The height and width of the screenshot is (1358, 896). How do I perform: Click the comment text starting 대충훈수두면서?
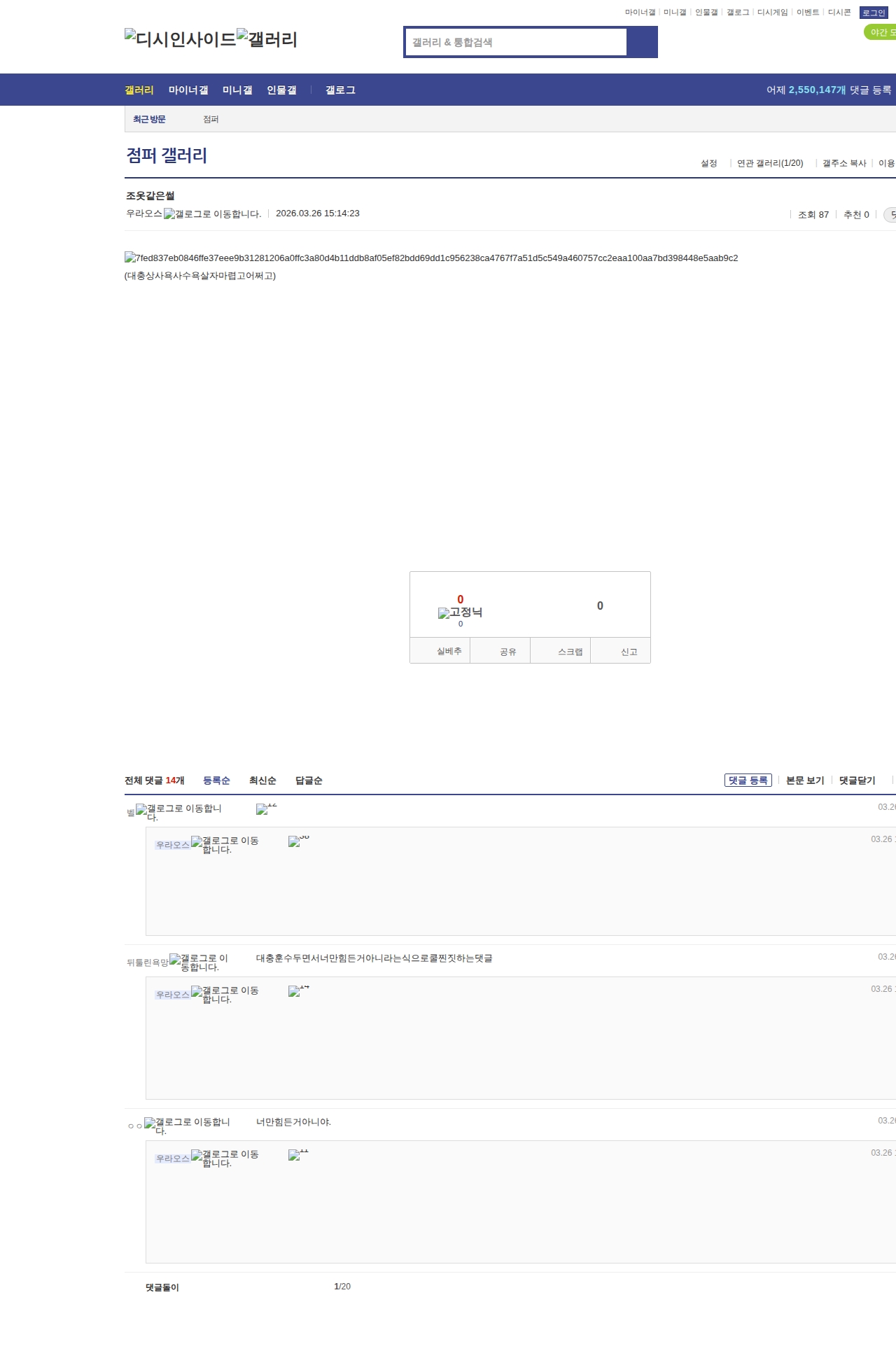tap(374, 958)
